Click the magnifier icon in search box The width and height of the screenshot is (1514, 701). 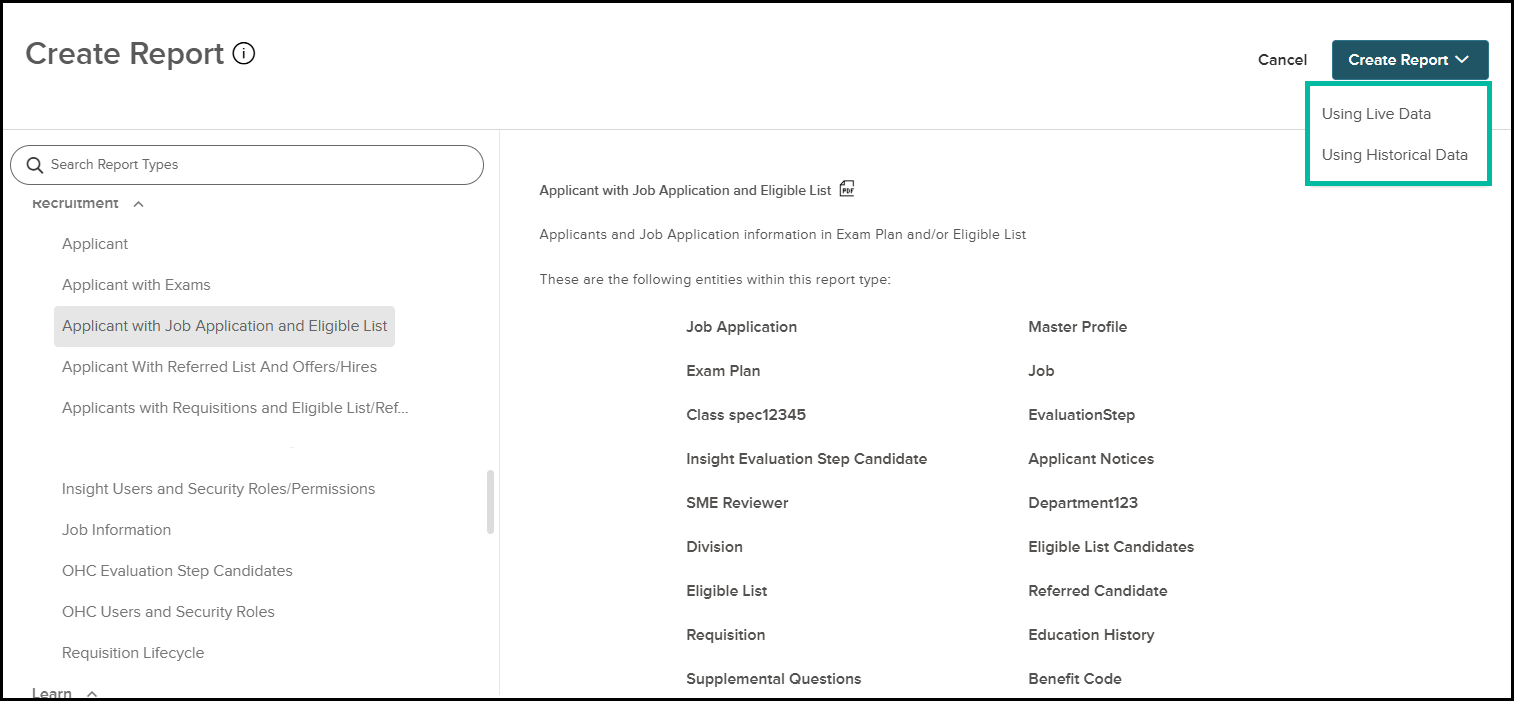[x=35, y=165]
